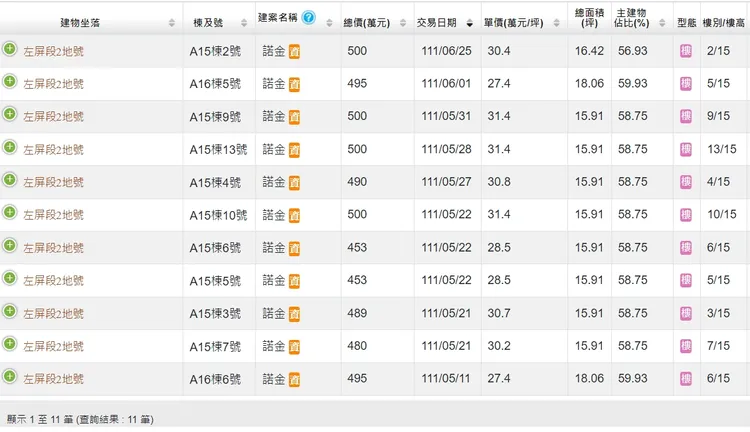Image resolution: width=750 pixels, height=432 pixels.
Task: Click the pink 樓 type icon for A16棟5號
Action: point(686,84)
